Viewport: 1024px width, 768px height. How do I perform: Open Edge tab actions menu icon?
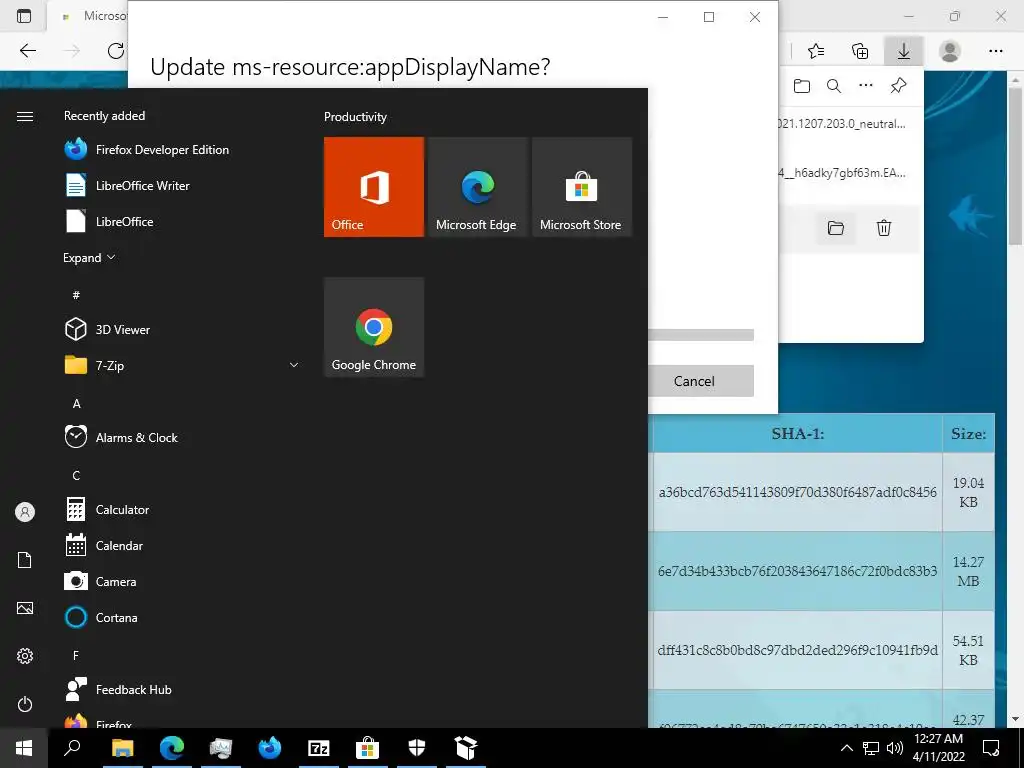(24, 16)
